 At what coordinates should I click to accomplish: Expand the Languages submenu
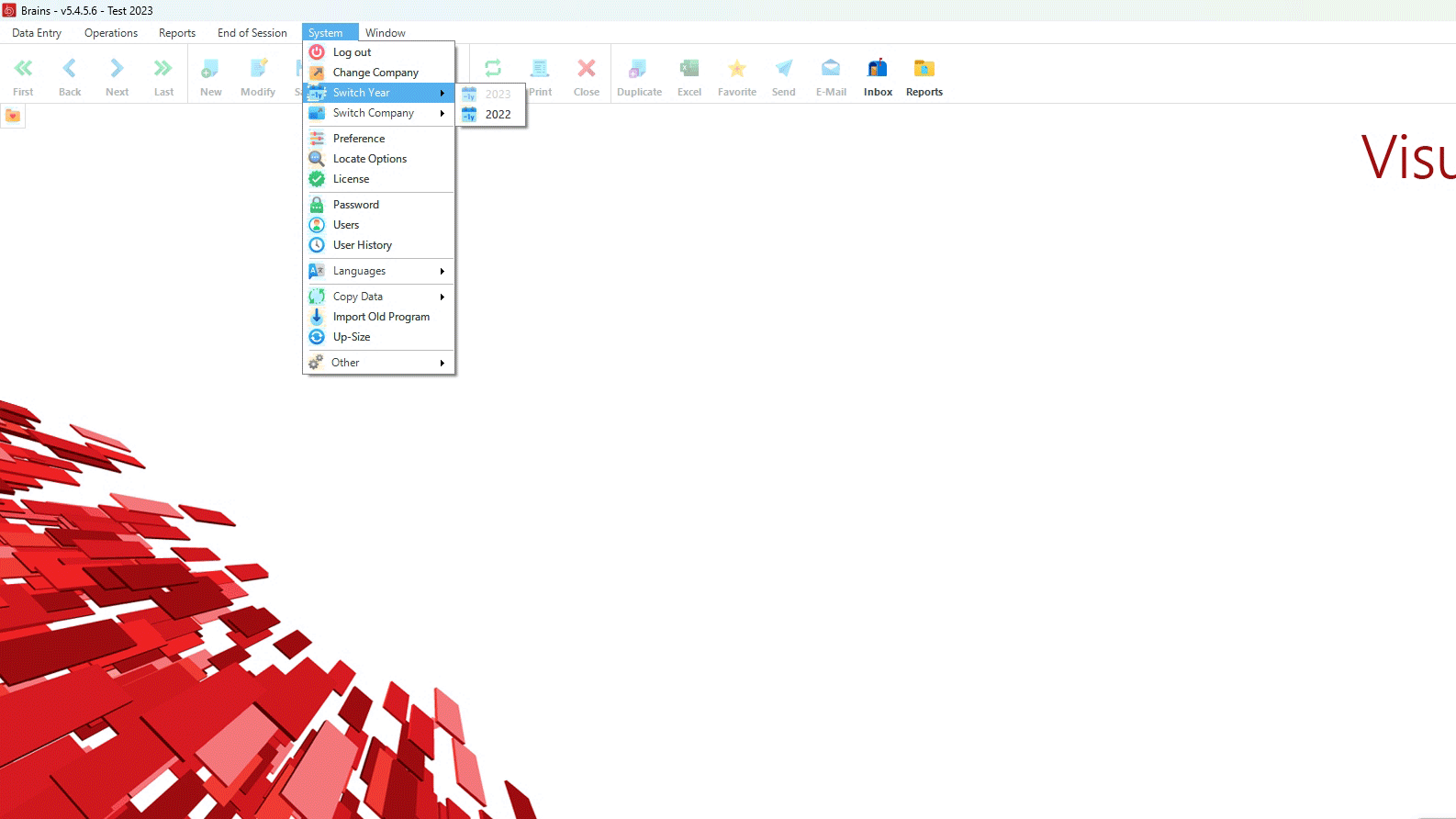(x=379, y=271)
